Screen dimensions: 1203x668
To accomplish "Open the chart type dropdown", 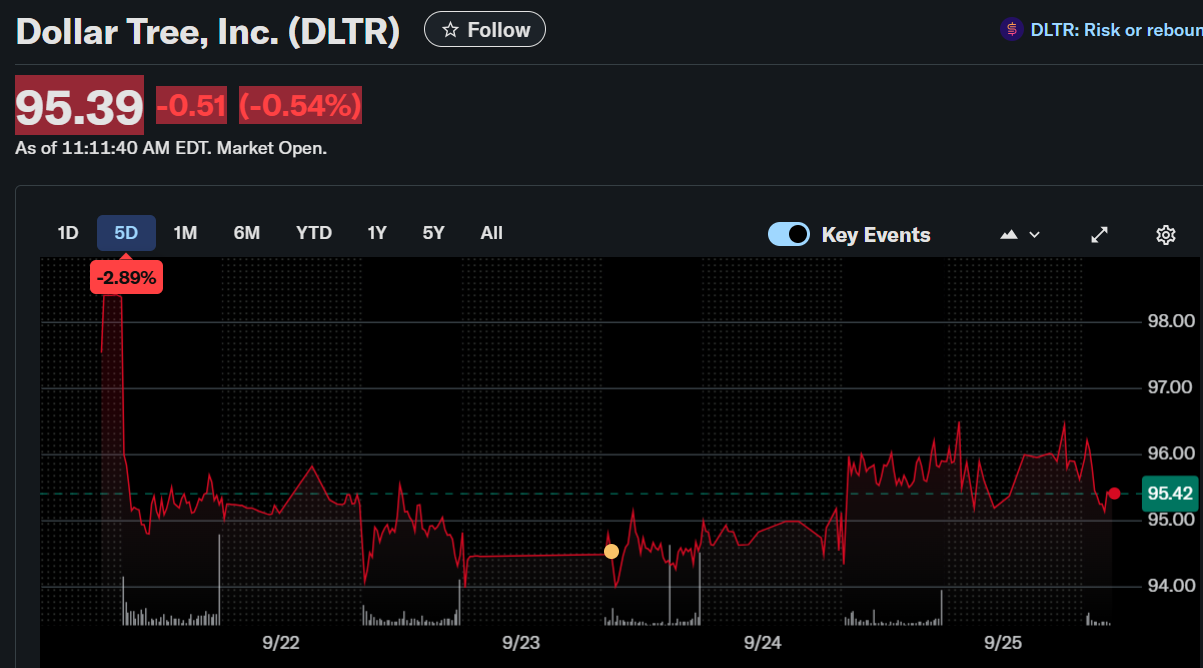I will 1020,234.
